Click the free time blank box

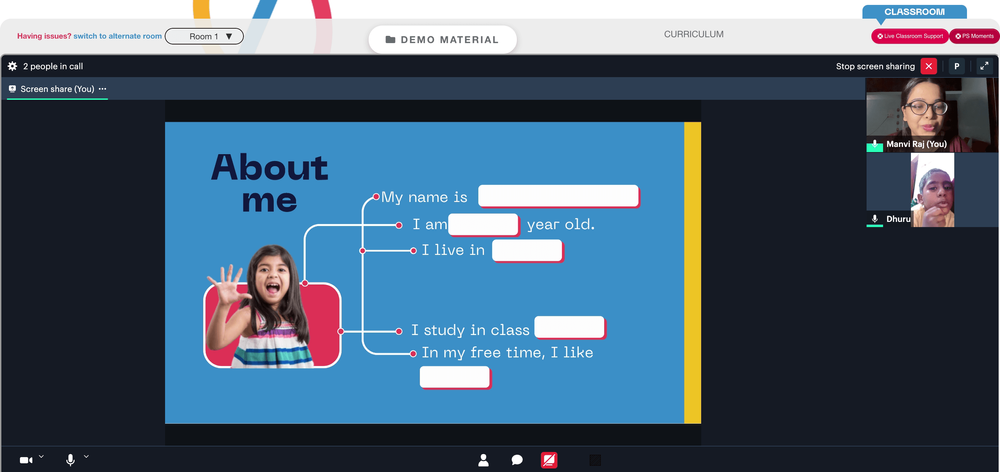click(x=455, y=378)
